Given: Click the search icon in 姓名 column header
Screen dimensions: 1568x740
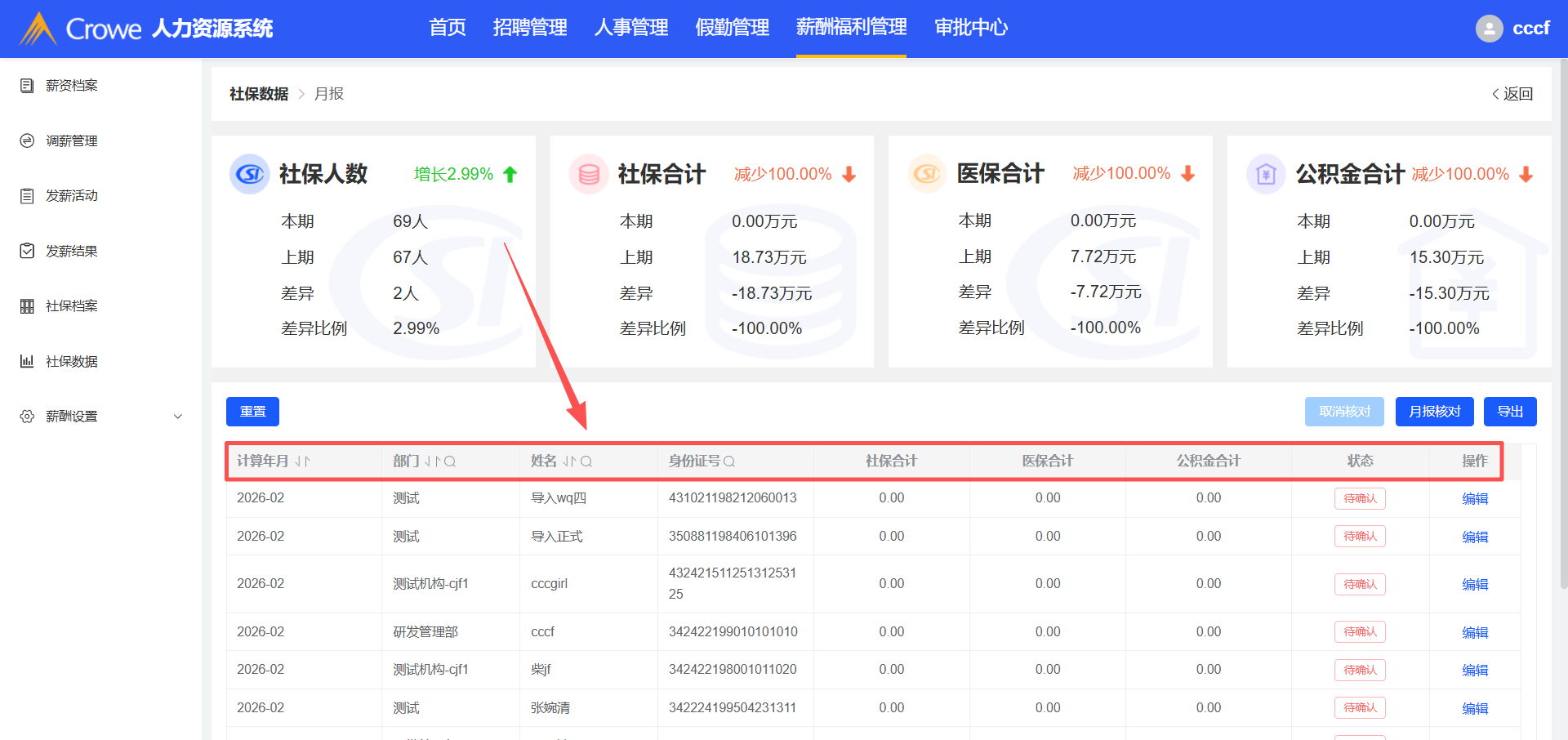Looking at the screenshot, I should 586,461.
